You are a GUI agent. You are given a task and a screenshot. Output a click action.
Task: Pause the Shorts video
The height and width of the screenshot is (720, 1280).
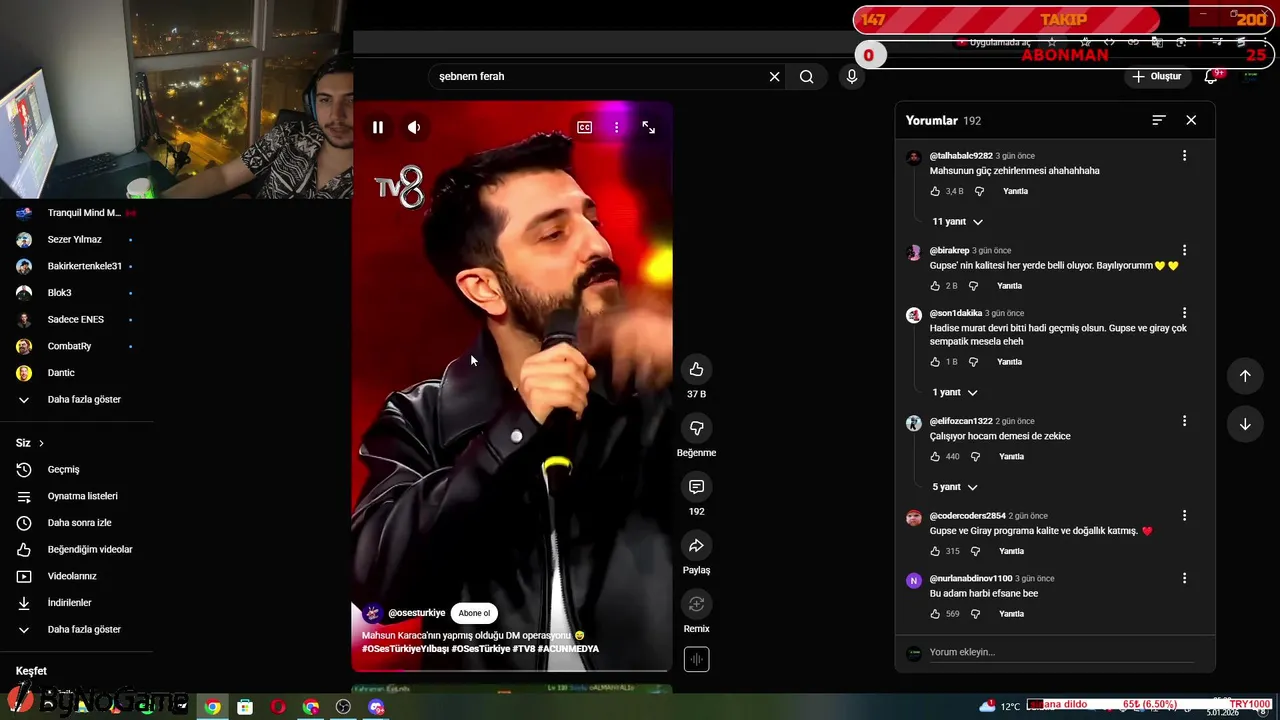coord(378,127)
